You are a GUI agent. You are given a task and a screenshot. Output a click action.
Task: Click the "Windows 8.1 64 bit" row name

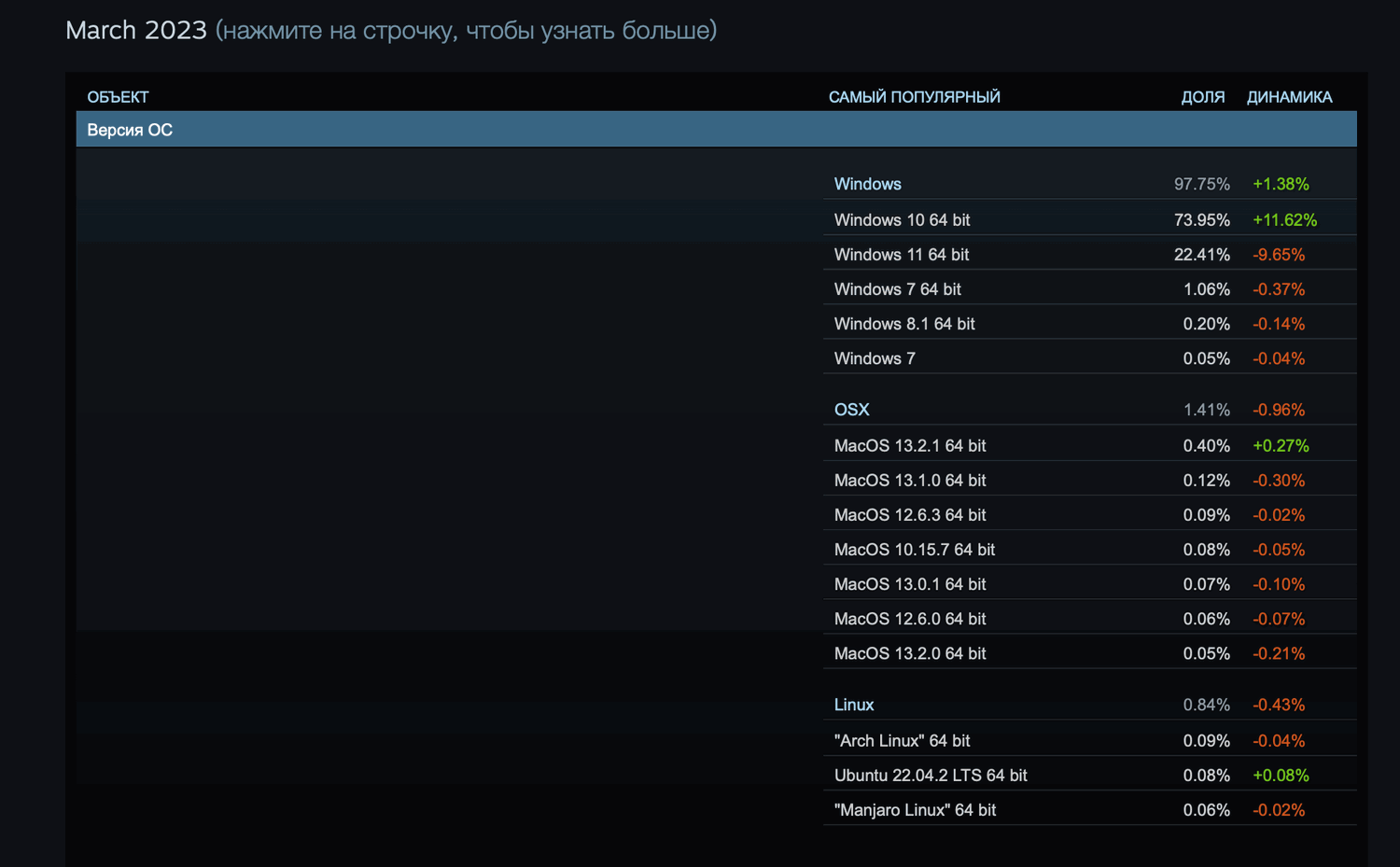point(904,324)
